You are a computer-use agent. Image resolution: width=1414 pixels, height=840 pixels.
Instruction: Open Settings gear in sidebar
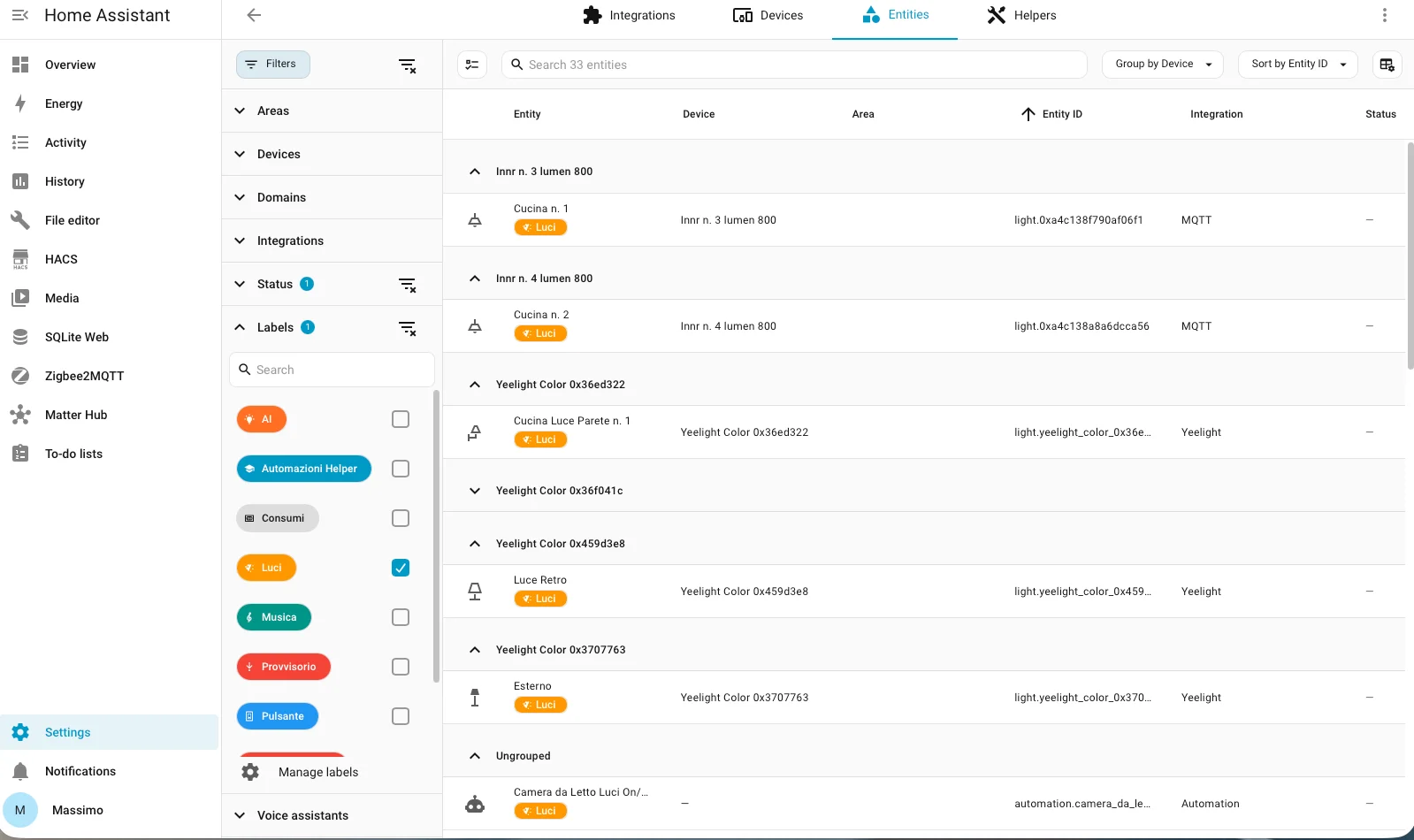[x=20, y=732]
